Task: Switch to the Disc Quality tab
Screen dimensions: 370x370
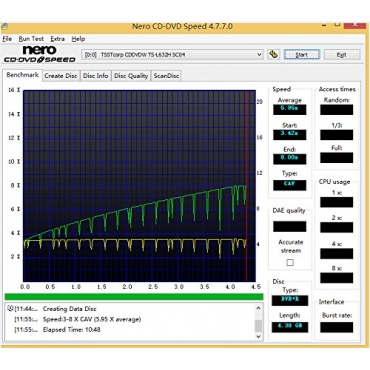Action: (x=131, y=76)
